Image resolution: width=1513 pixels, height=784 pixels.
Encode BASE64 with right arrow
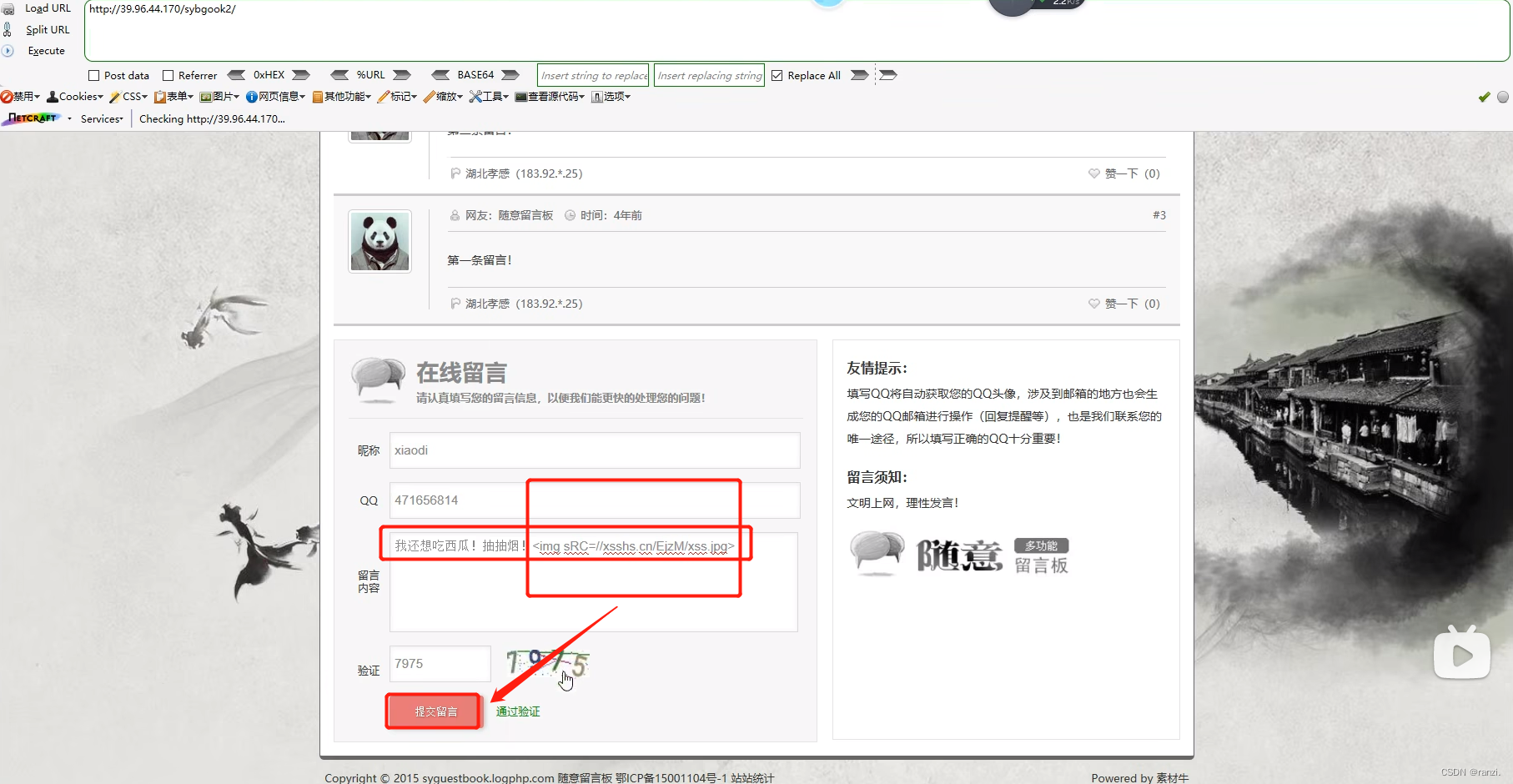510,75
